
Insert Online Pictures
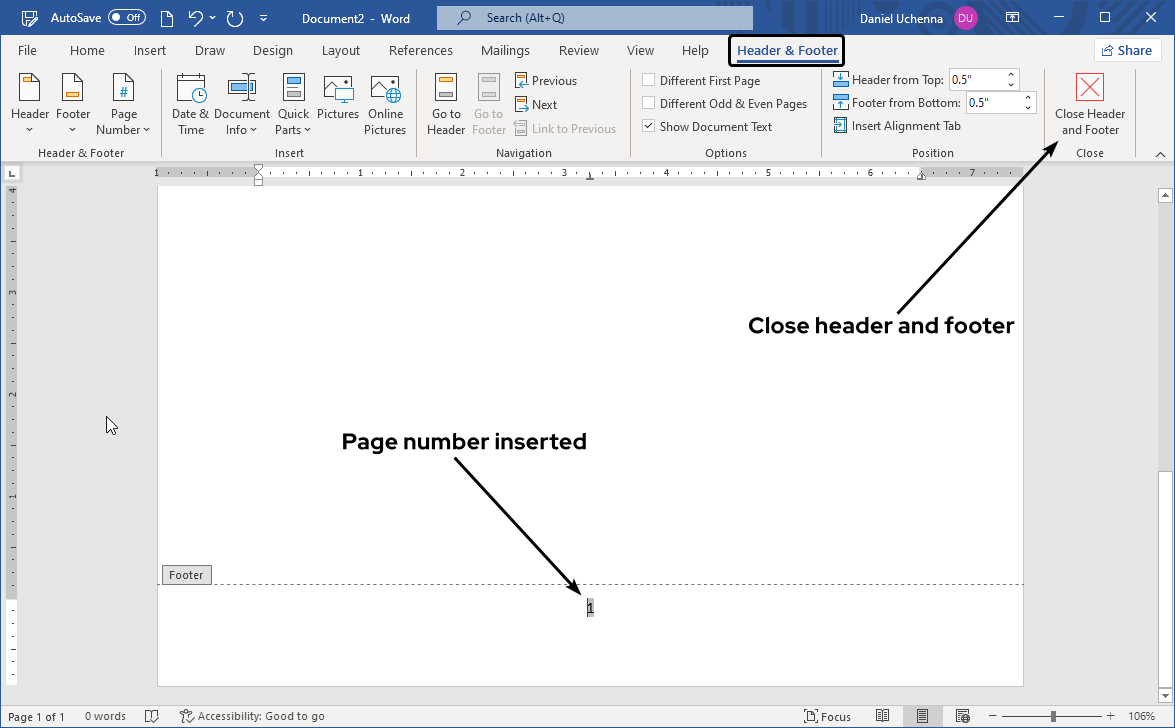385,103
